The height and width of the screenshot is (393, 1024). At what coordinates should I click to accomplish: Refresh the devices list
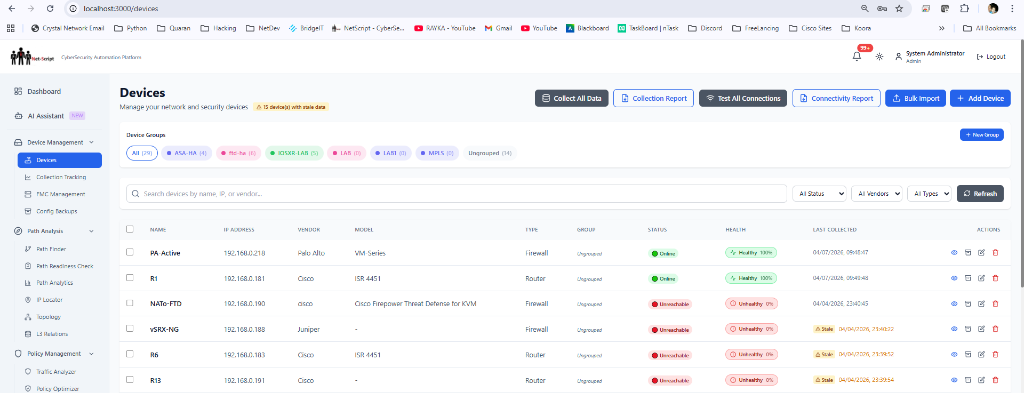point(980,194)
